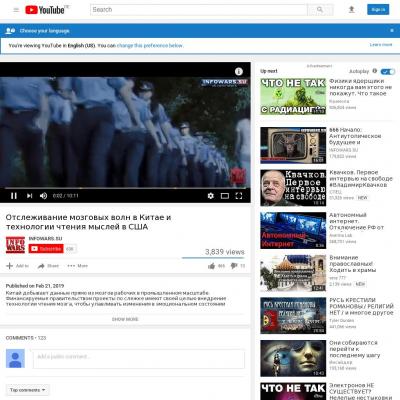This screenshot has height=400, width=400.
Task: Enter full screen mode
Action: (x=239, y=196)
